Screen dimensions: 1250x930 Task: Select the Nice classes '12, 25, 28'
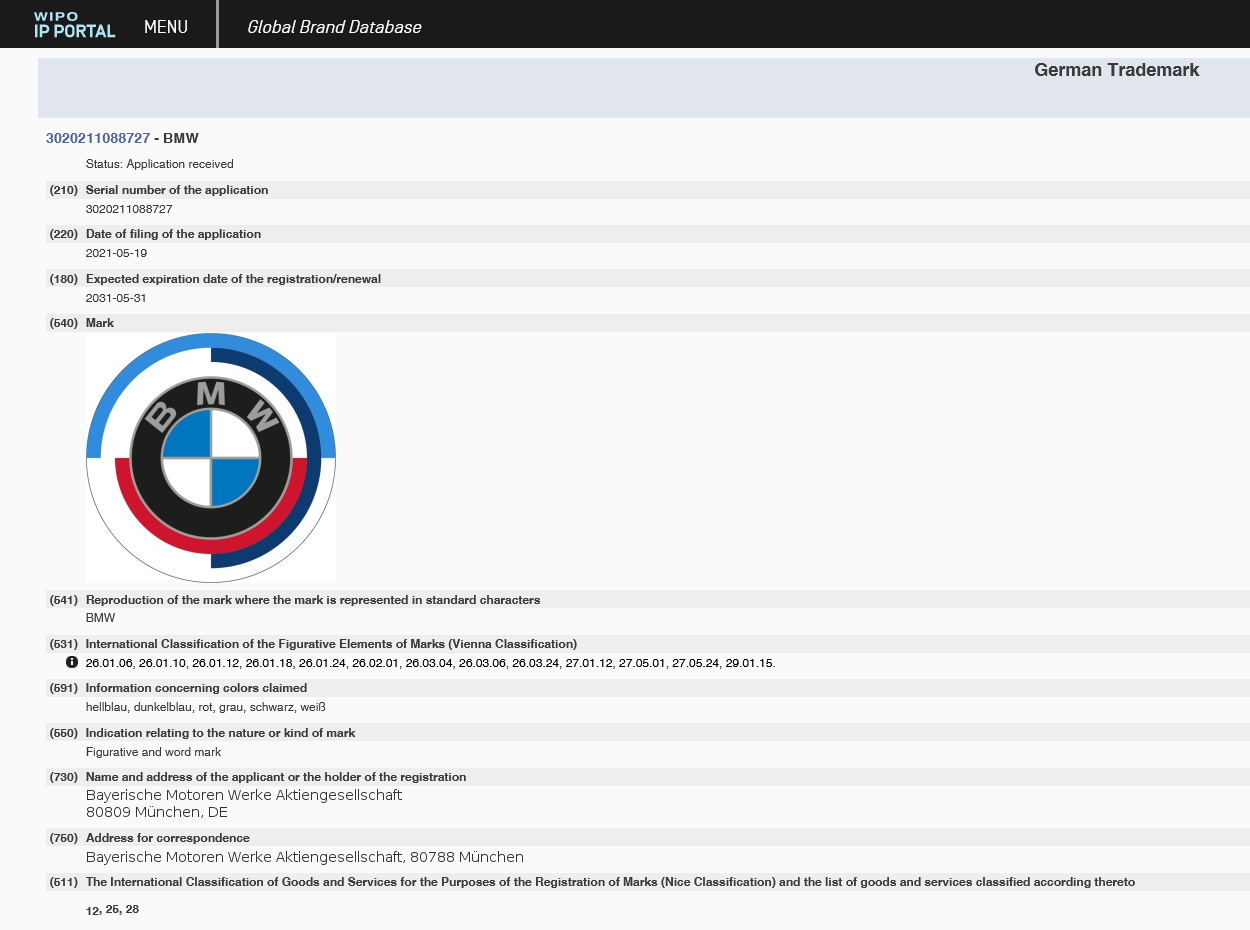pyautogui.click(x=112, y=910)
